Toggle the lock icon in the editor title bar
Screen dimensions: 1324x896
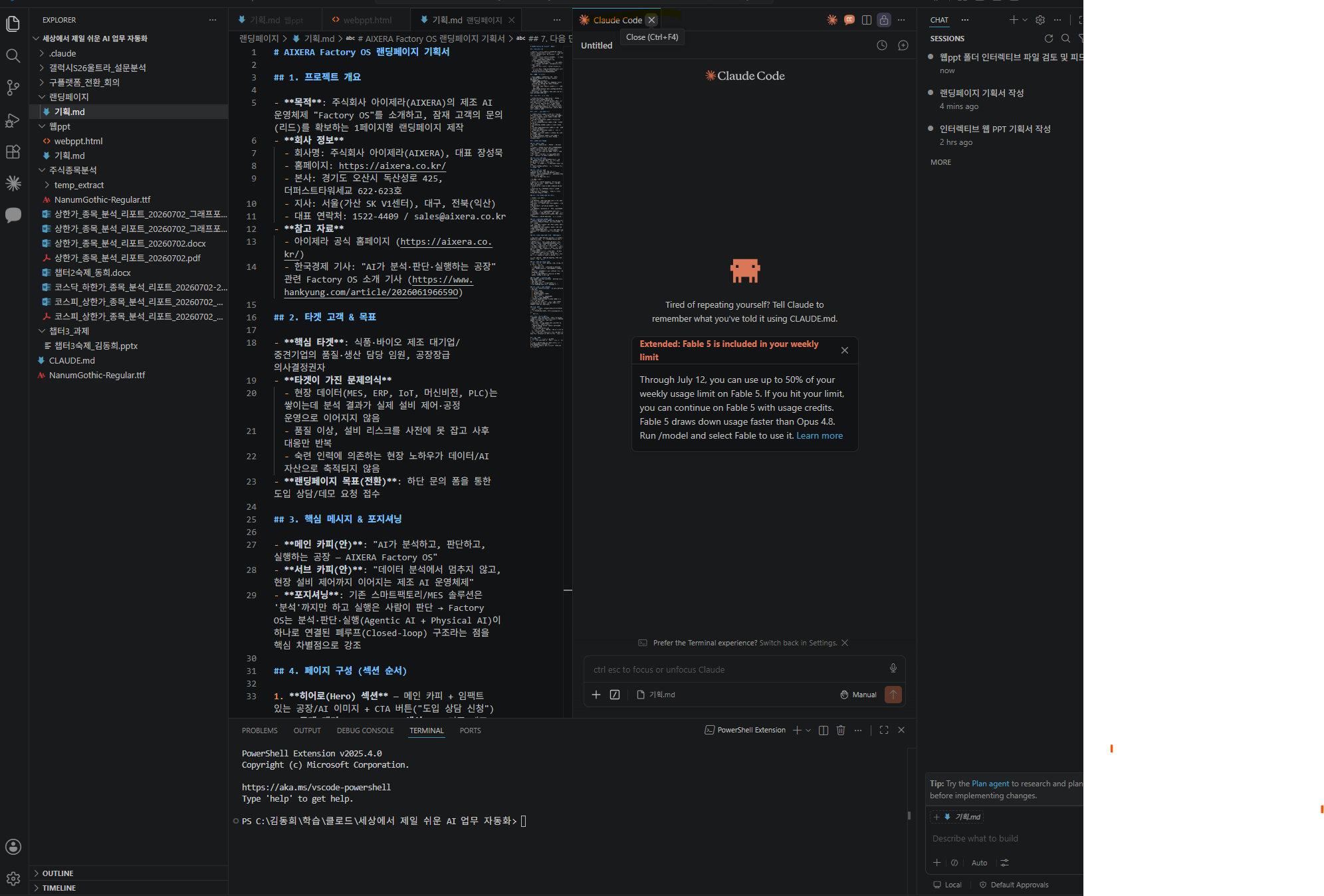[884, 20]
